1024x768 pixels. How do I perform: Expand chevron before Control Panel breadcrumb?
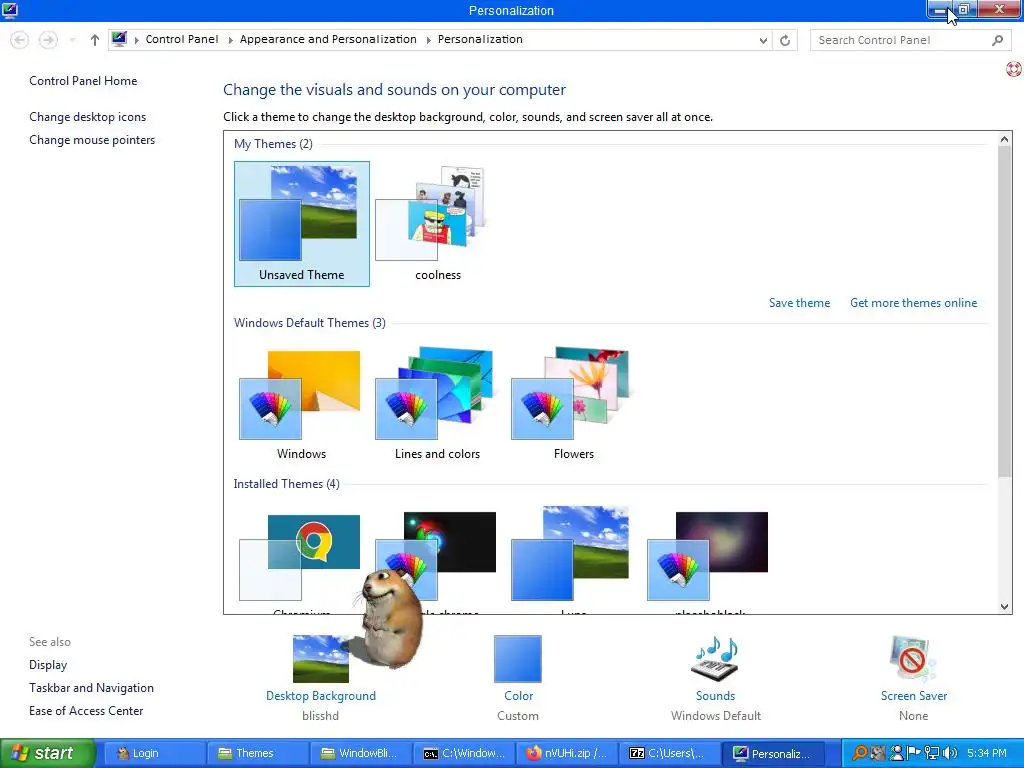point(136,40)
